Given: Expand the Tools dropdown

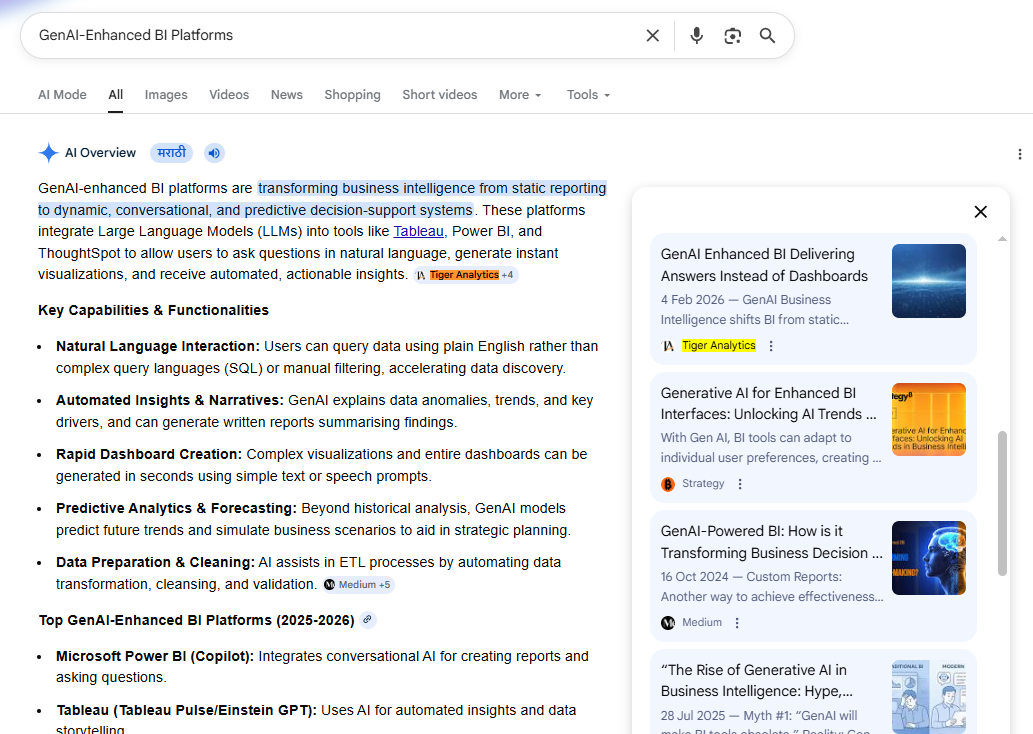Looking at the screenshot, I should 588,95.
